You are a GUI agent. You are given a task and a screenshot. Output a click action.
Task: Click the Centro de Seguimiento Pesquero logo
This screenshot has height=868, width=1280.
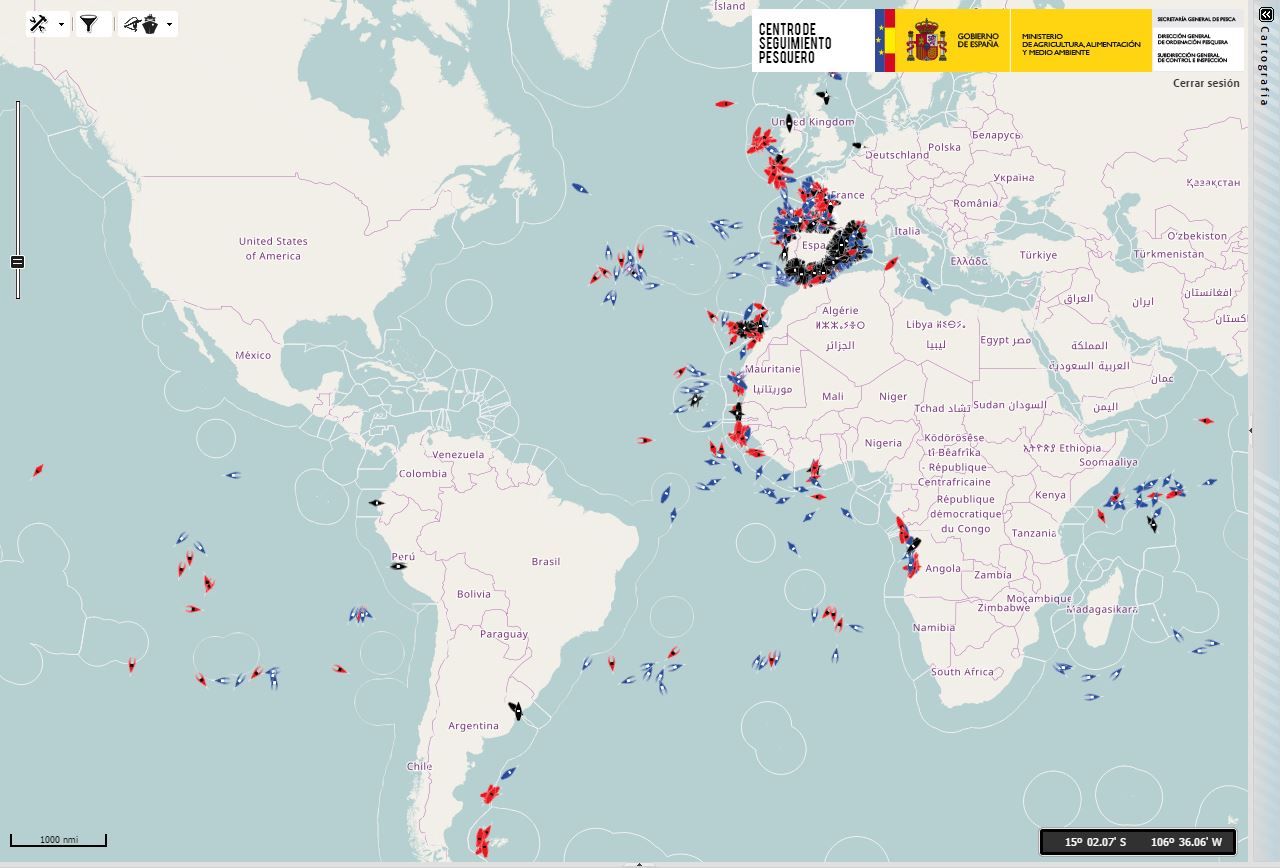[x=795, y=43]
